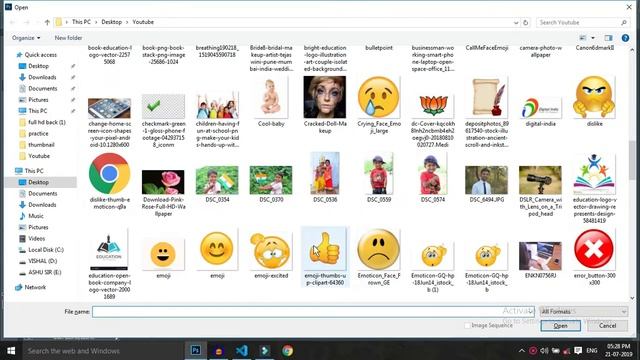This screenshot has width=640, height=360.
Task: Select the Crying_Face_Emoji_large file
Action: (379, 105)
